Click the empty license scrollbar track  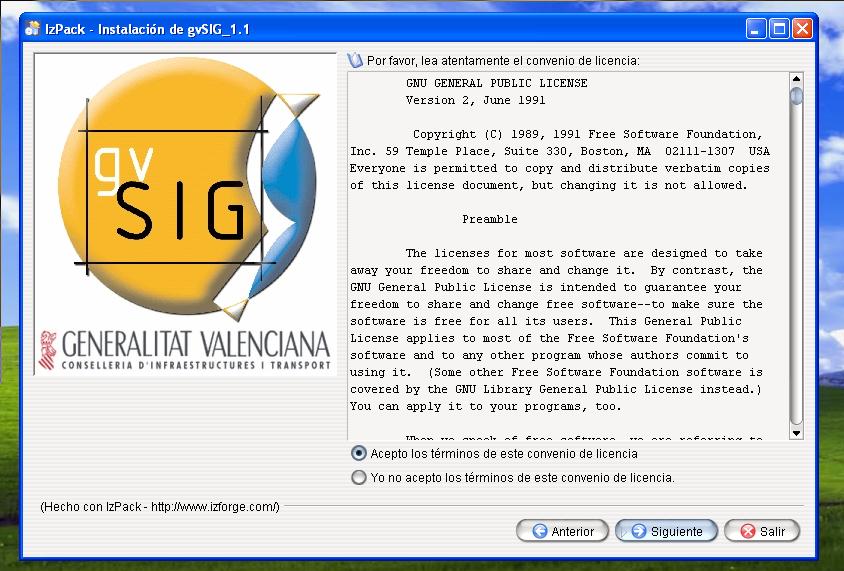pyautogui.click(x=796, y=270)
